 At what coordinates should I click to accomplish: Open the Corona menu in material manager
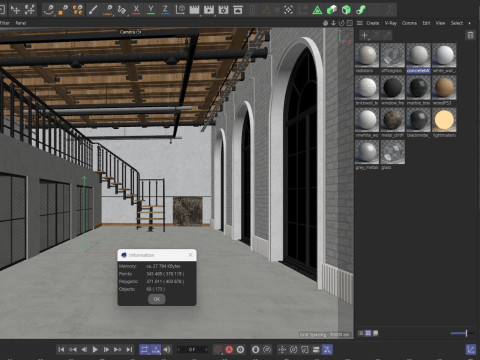tap(409, 23)
